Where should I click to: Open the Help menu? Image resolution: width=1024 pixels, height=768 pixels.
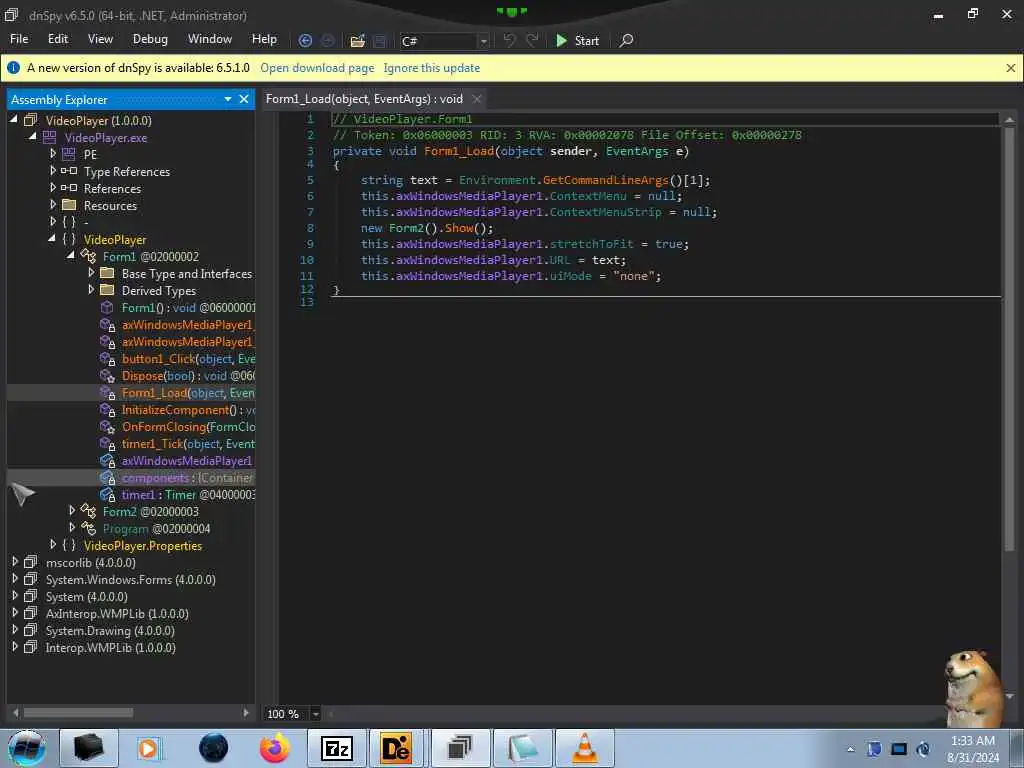pyautogui.click(x=264, y=39)
